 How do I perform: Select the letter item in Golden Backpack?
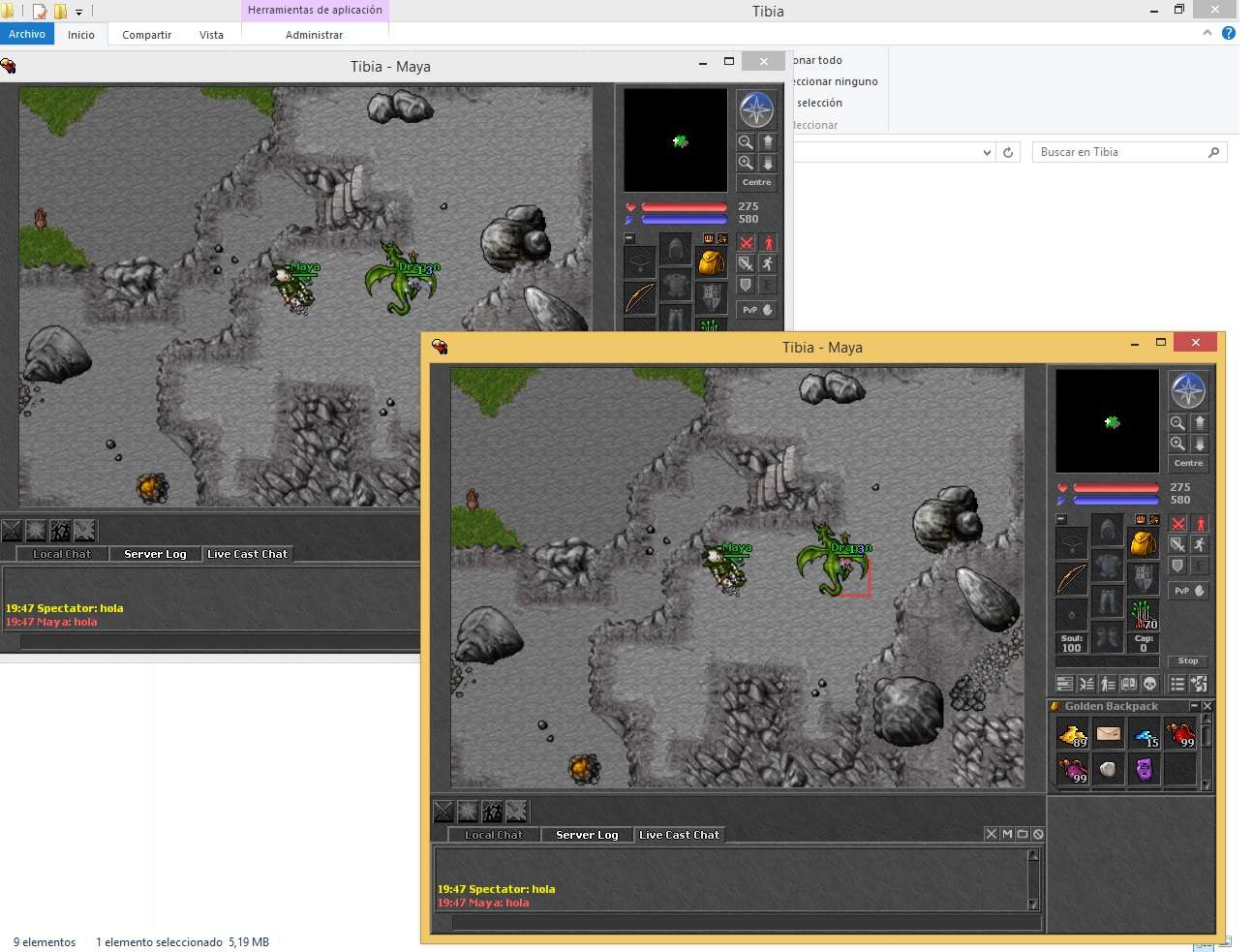point(1109,734)
